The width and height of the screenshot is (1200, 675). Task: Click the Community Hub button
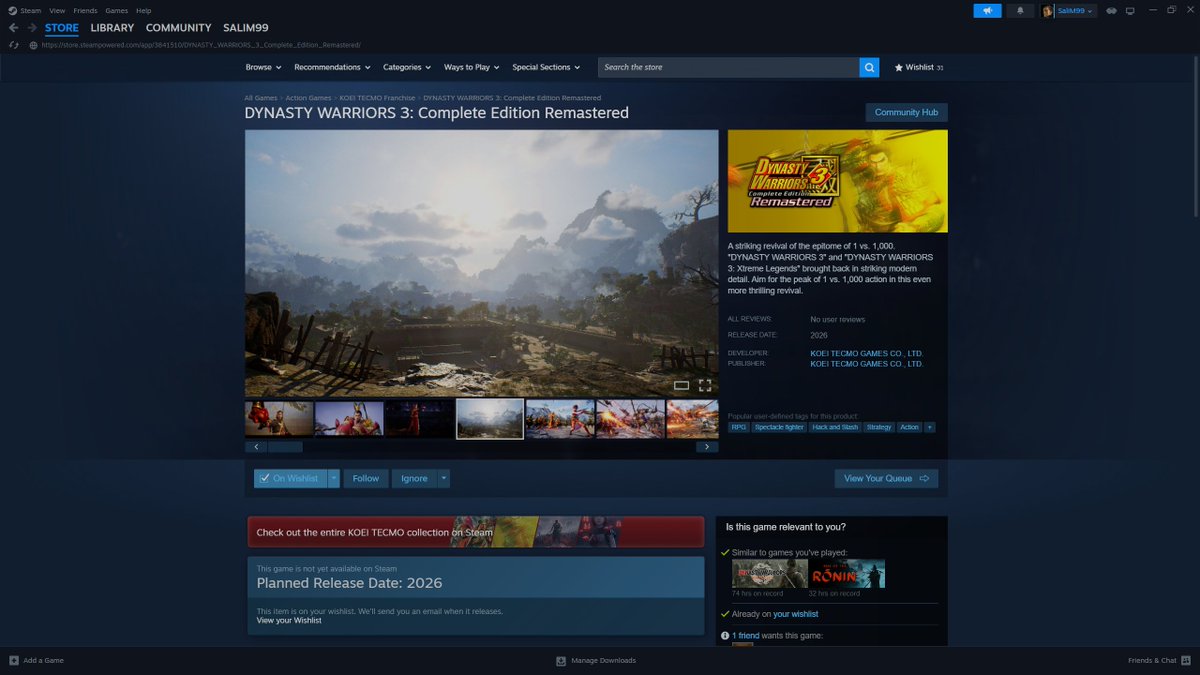(906, 112)
